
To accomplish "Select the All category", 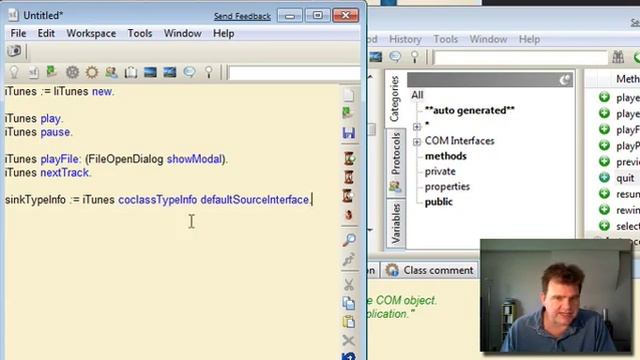I will click(x=417, y=95).
